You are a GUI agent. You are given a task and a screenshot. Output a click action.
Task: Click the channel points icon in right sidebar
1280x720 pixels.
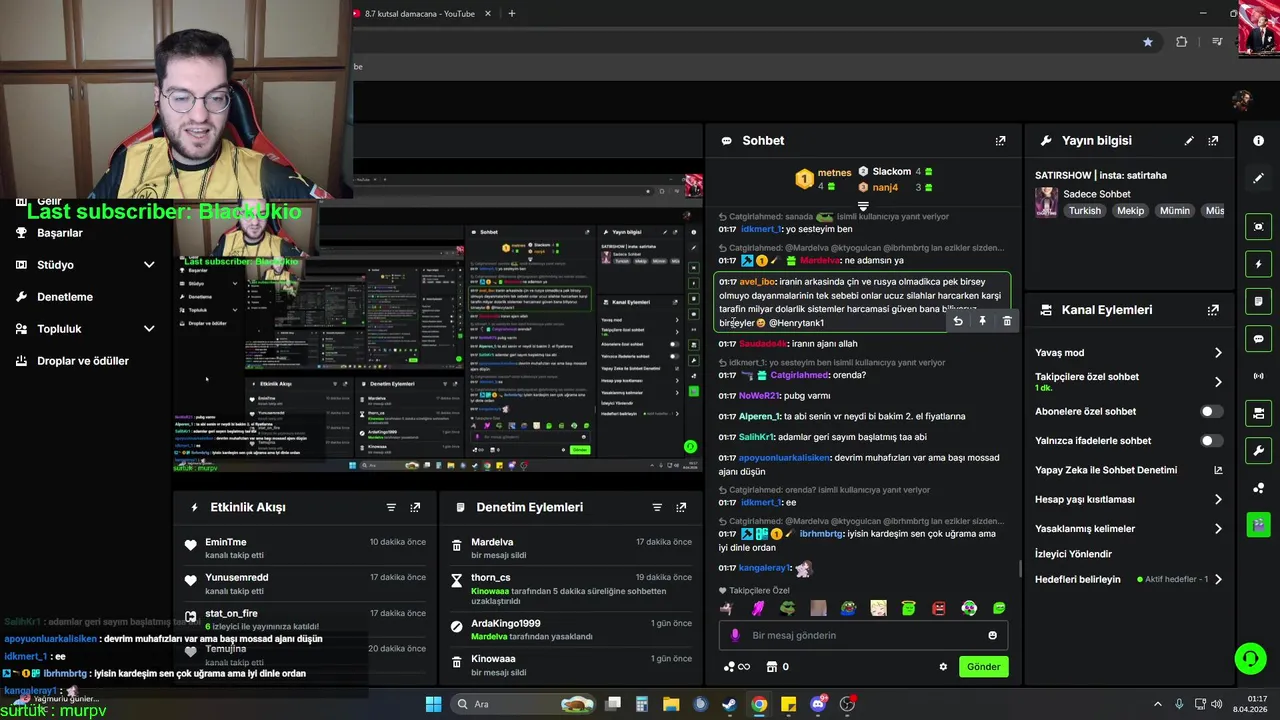pyautogui.click(x=1258, y=488)
